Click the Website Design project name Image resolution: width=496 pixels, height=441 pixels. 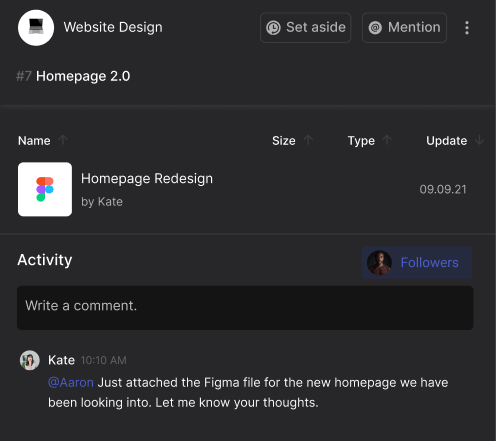pos(113,27)
